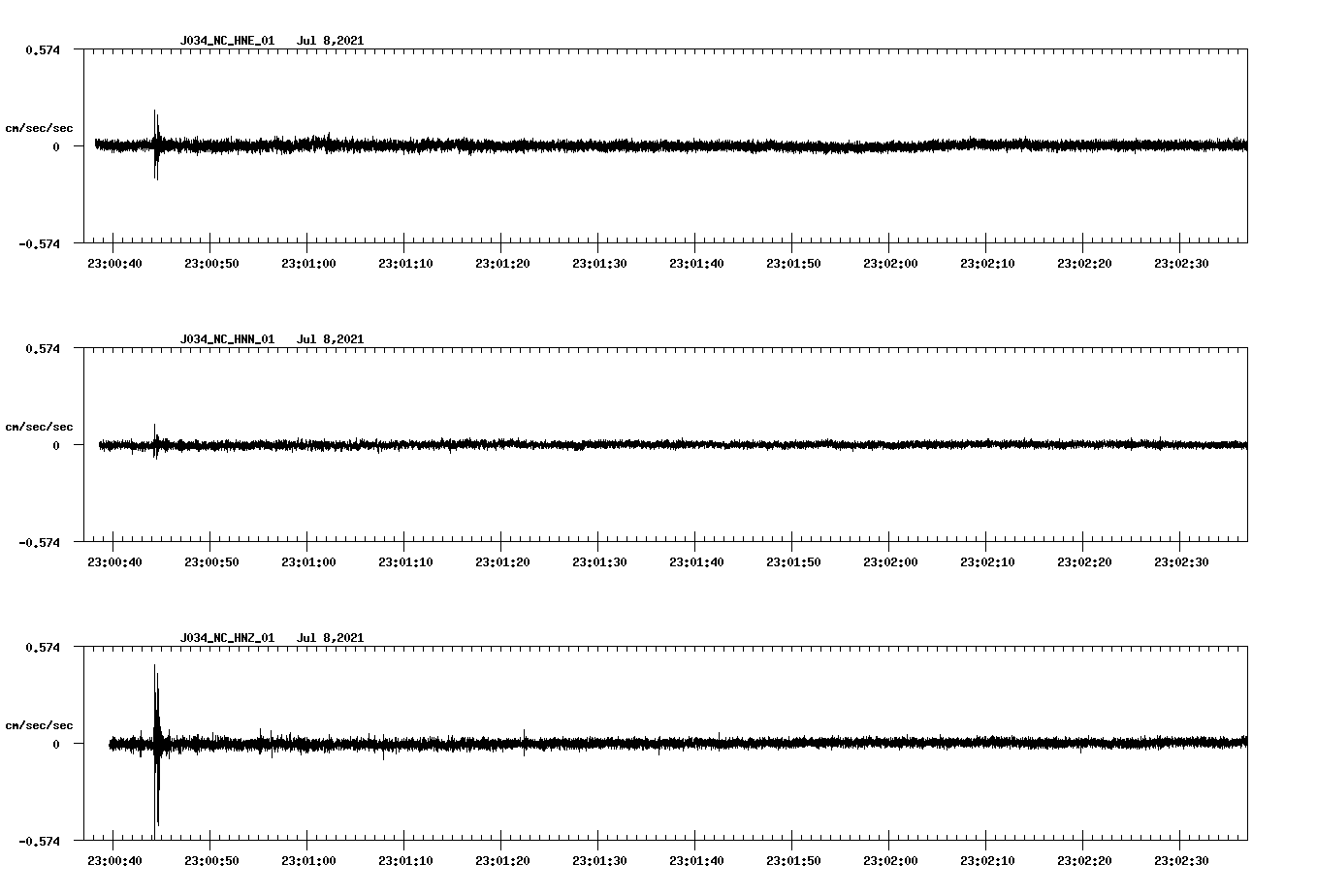This screenshot has height=896, width=1317.
Task: Click the large seismic spike on HNZ trace
Action: (x=156, y=742)
